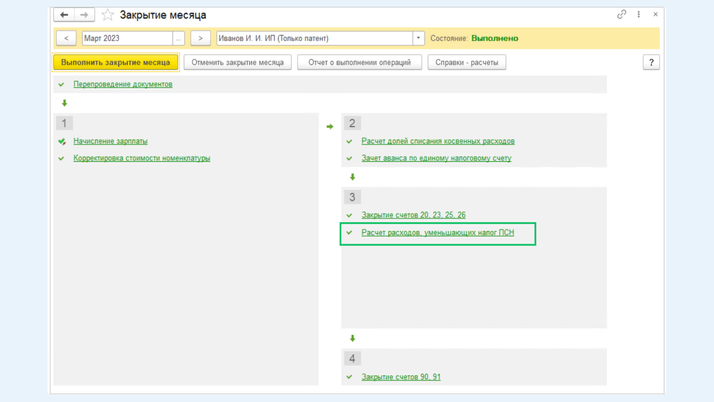This screenshot has width=714, height=402.
Task: Copy link using the chain icon
Action: [621, 15]
